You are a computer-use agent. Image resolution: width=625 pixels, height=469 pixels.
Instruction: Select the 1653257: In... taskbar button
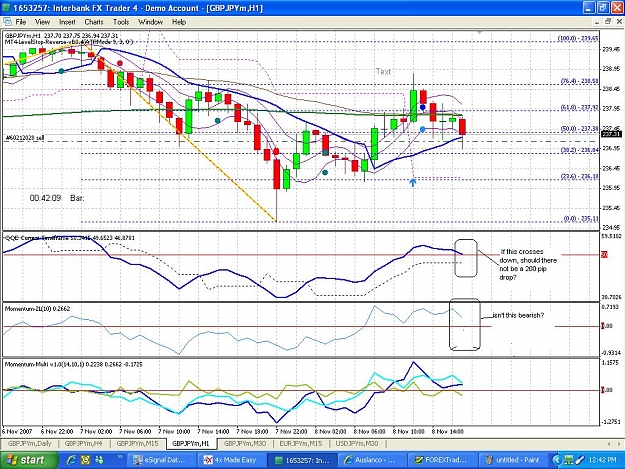point(303,460)
